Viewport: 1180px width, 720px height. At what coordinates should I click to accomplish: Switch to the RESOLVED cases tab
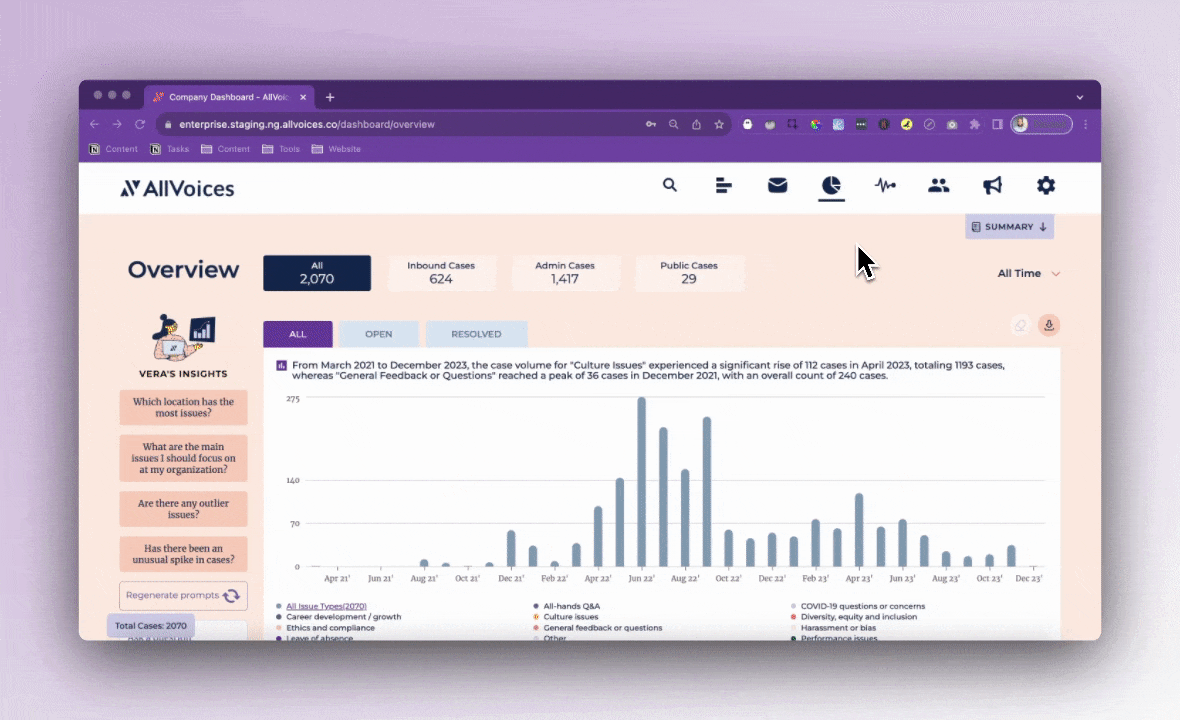pos(476,334)
